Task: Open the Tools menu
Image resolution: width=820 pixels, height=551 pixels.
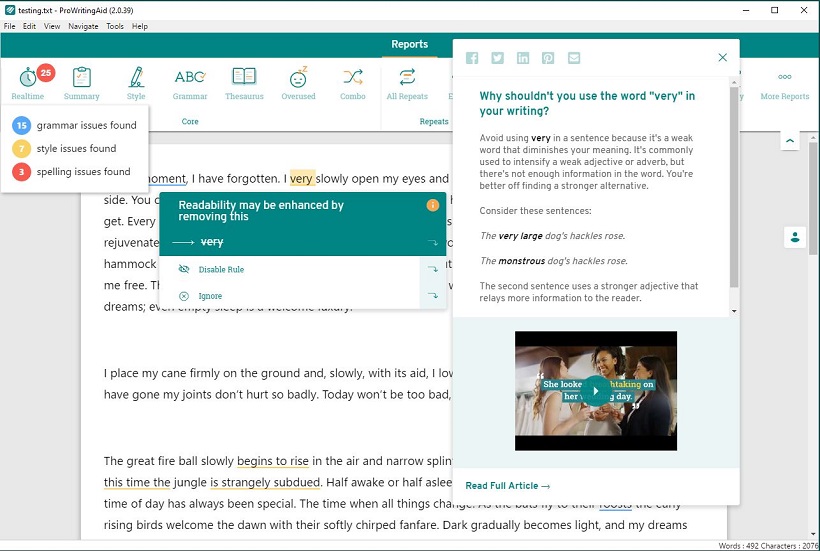Action: point(115,26)
